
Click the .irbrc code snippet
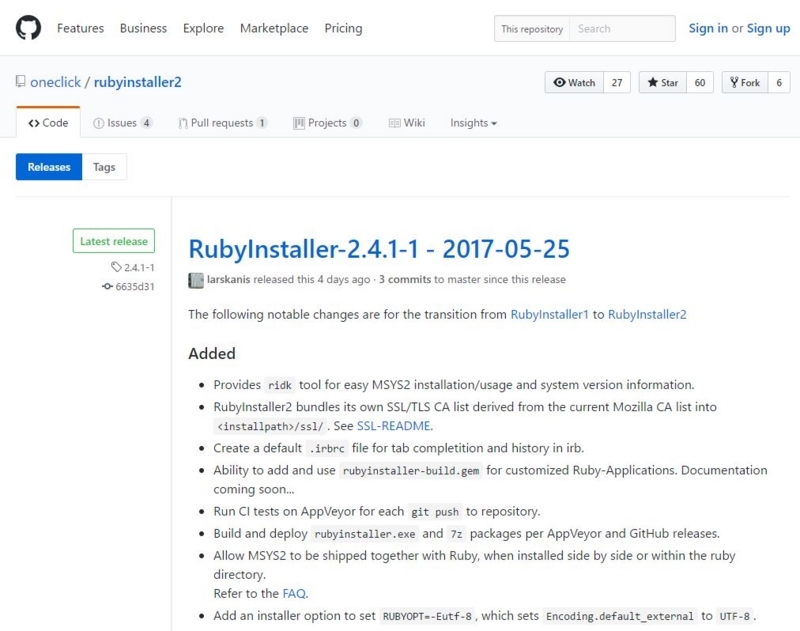[x=327, y=448]
